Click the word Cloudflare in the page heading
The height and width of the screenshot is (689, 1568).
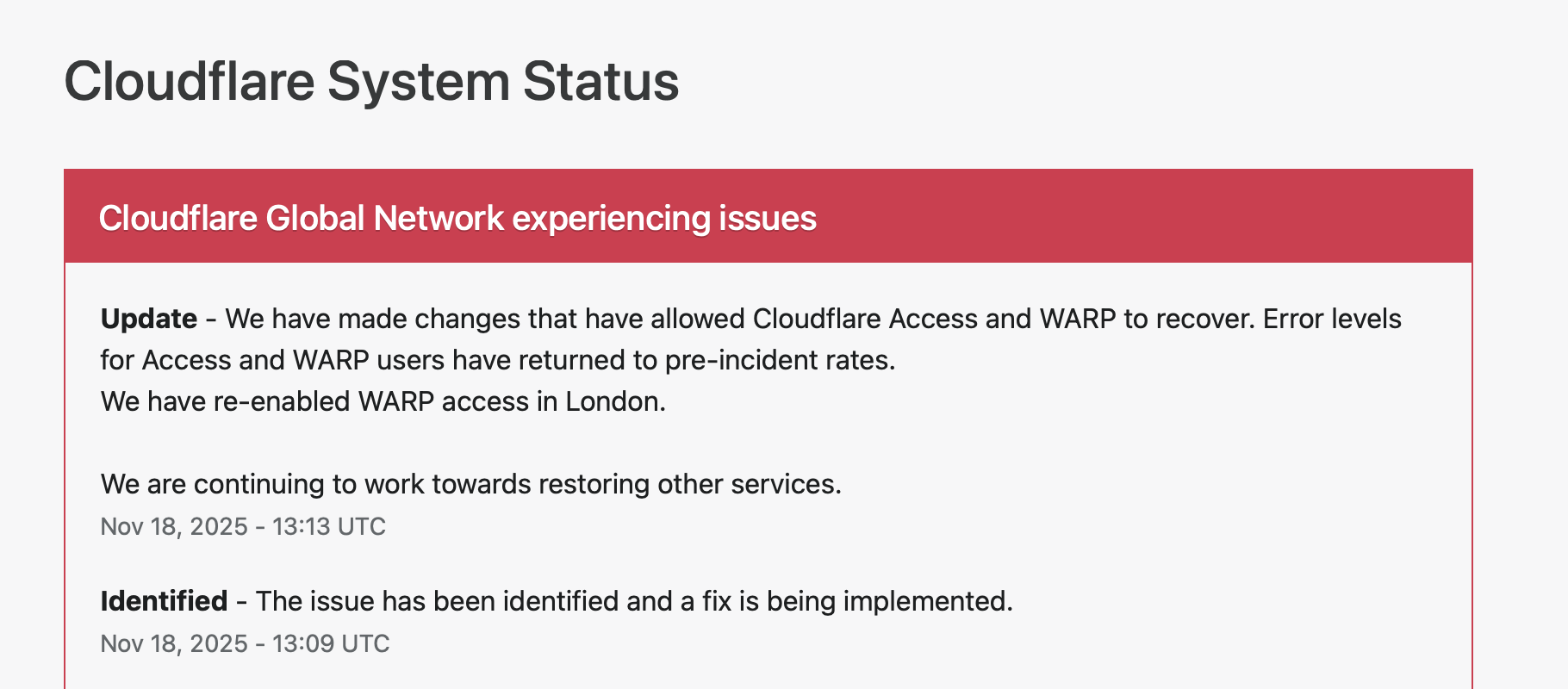(x=190, y=82)
